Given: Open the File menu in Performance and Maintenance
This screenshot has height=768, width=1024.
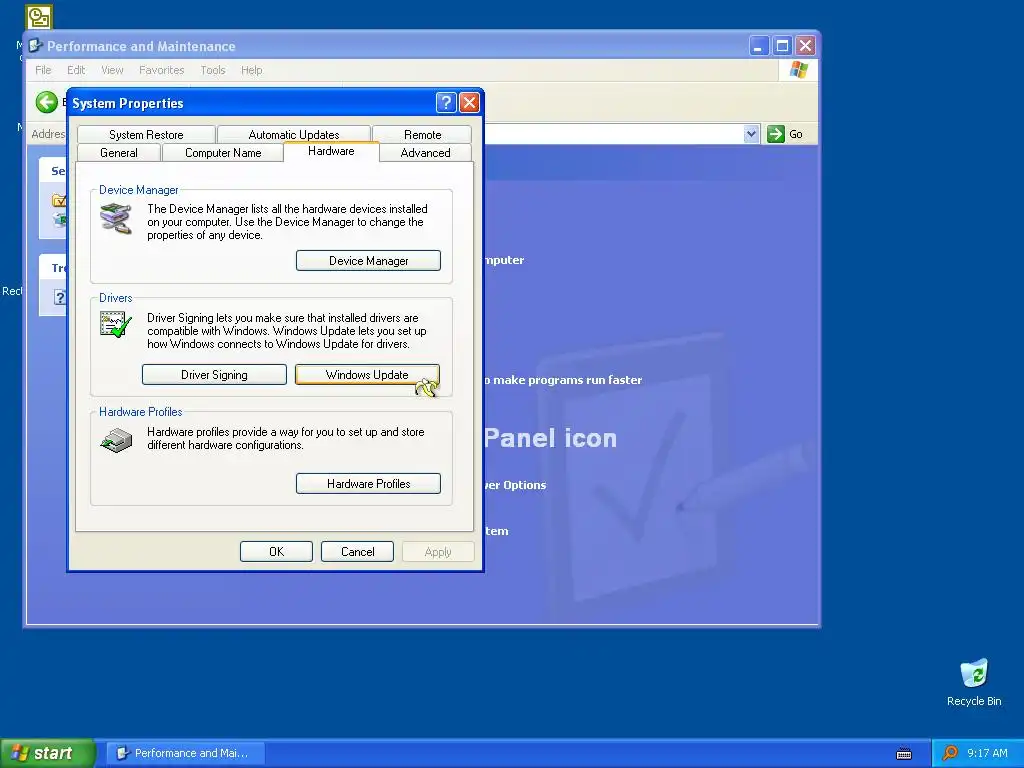Looking at the screenshot, I should (43, 70).
